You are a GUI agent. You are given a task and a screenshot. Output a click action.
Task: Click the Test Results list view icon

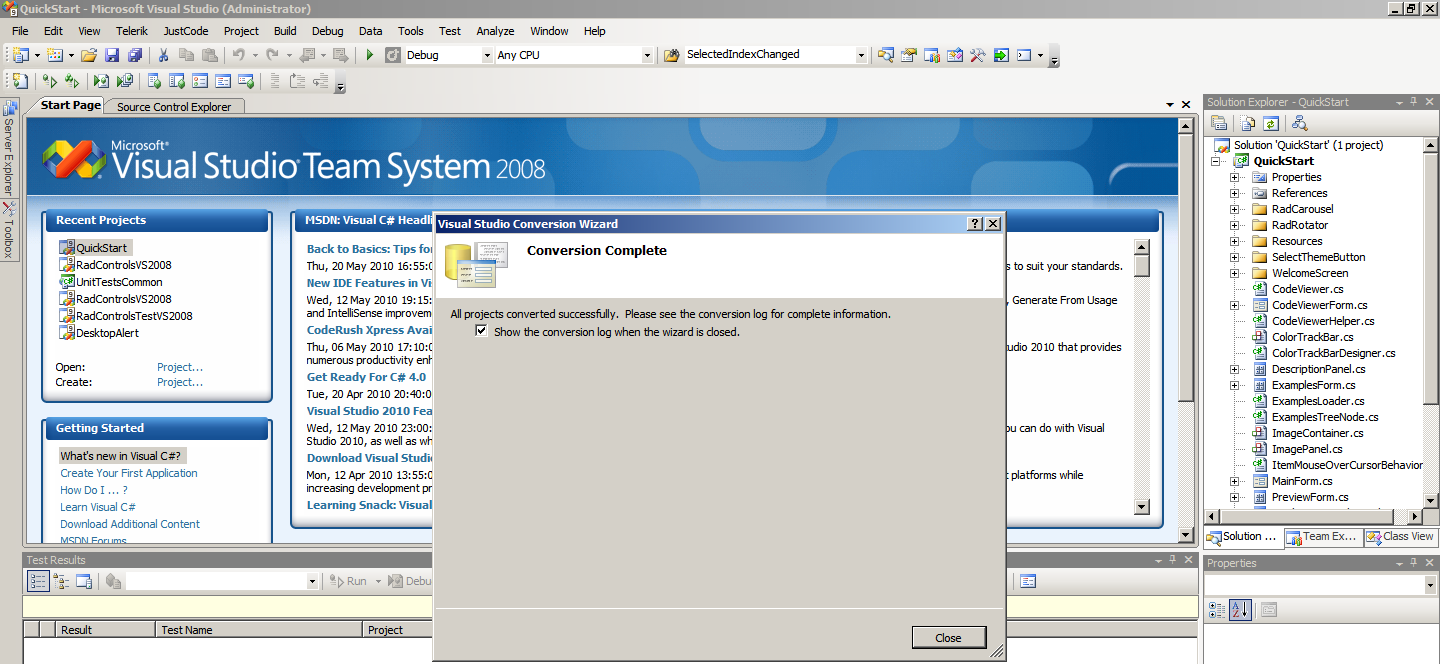coord(37,581)
